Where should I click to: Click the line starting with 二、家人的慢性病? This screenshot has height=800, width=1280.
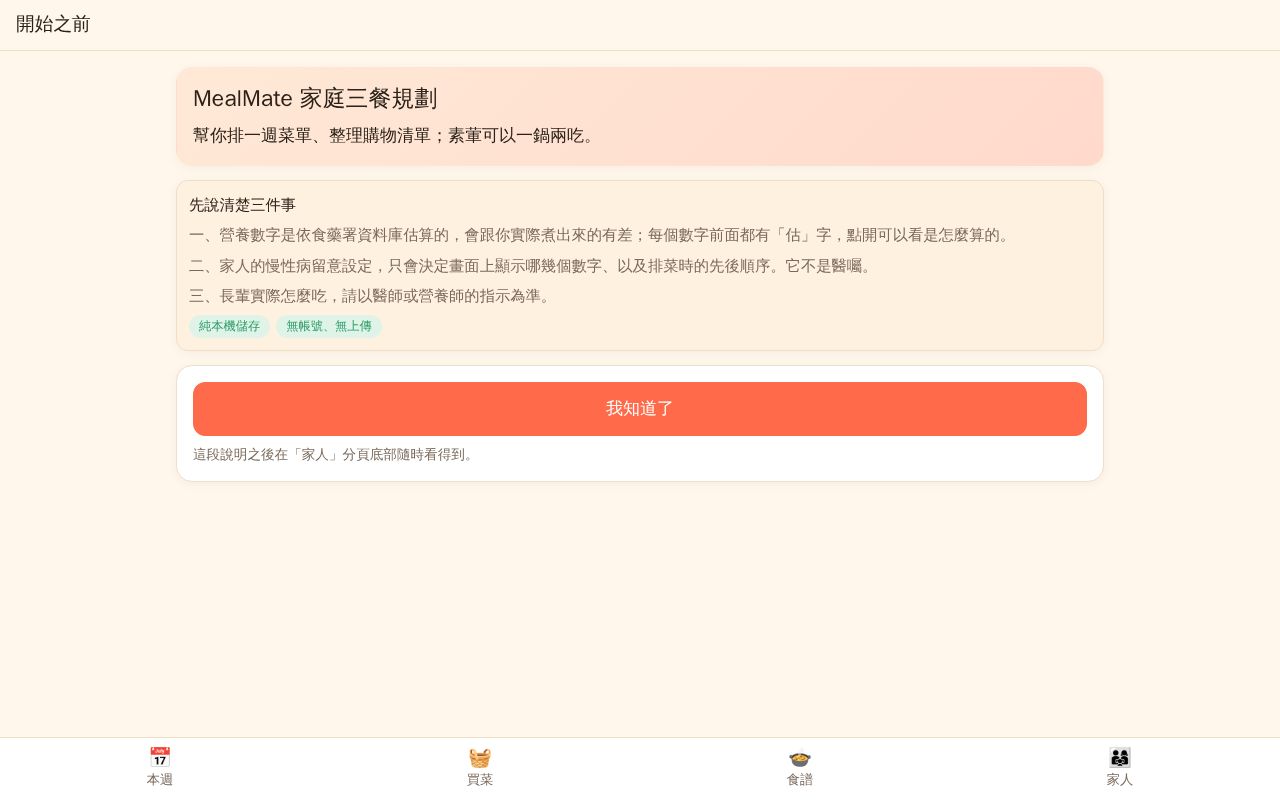point(533,266)
